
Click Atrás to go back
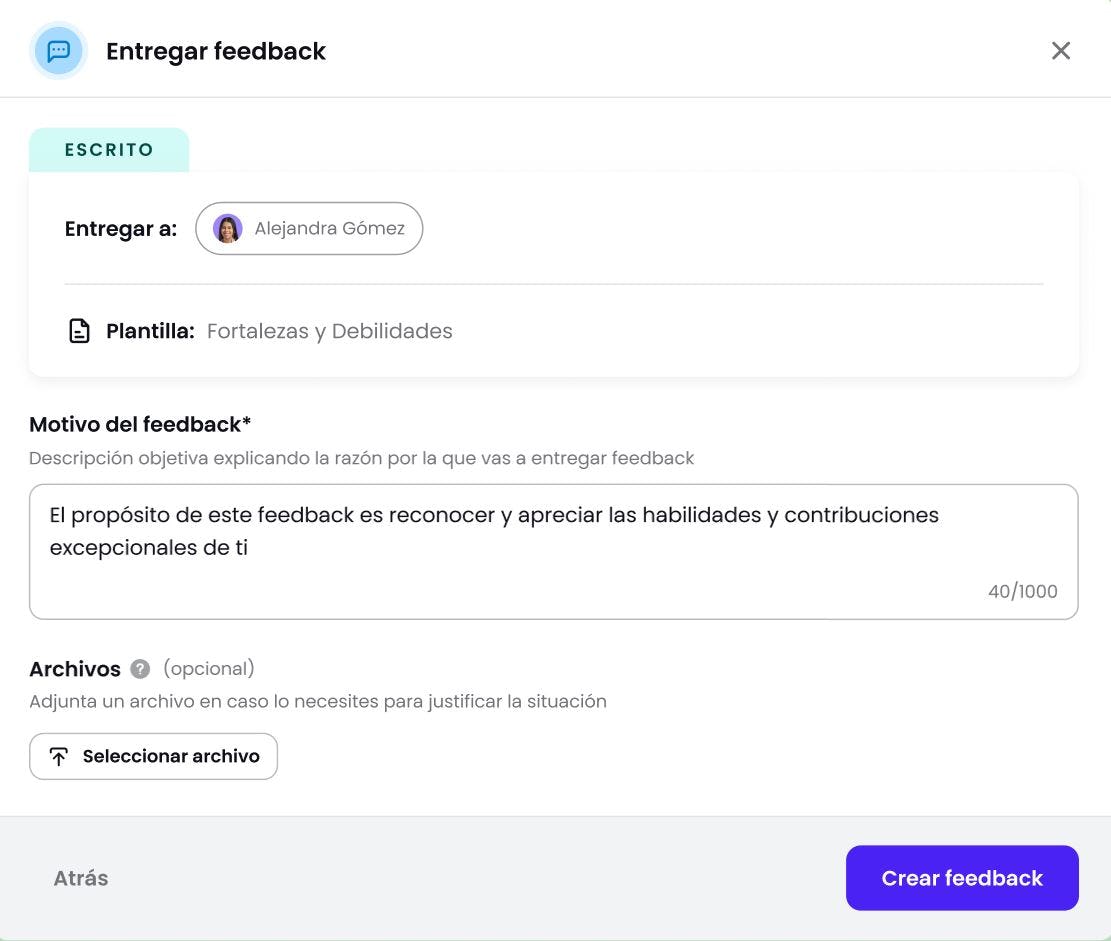coord(80,877)
